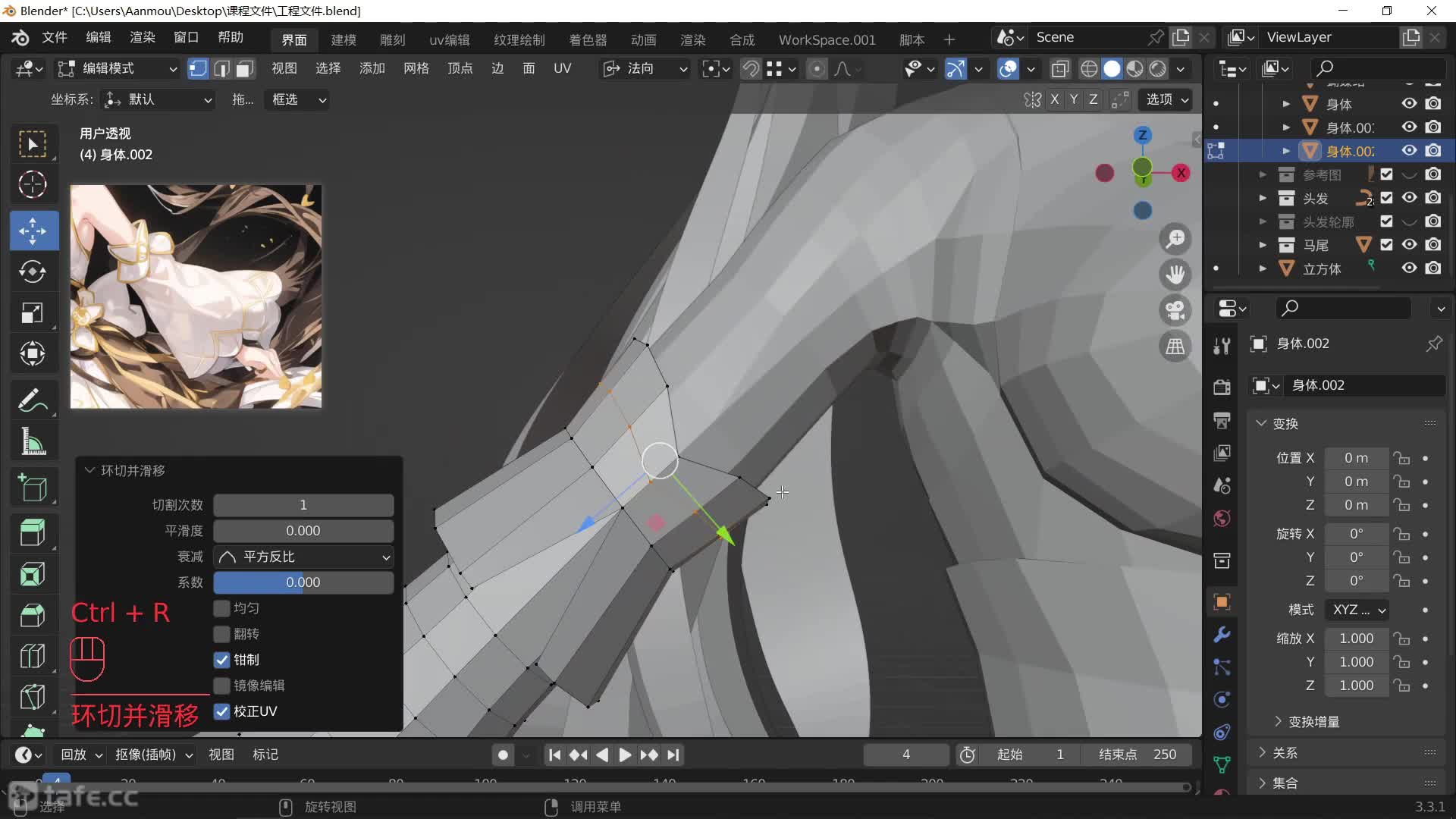
Task: Enable rendered viewport shading
Action: pyautogui.click(x=1158, y=69)
